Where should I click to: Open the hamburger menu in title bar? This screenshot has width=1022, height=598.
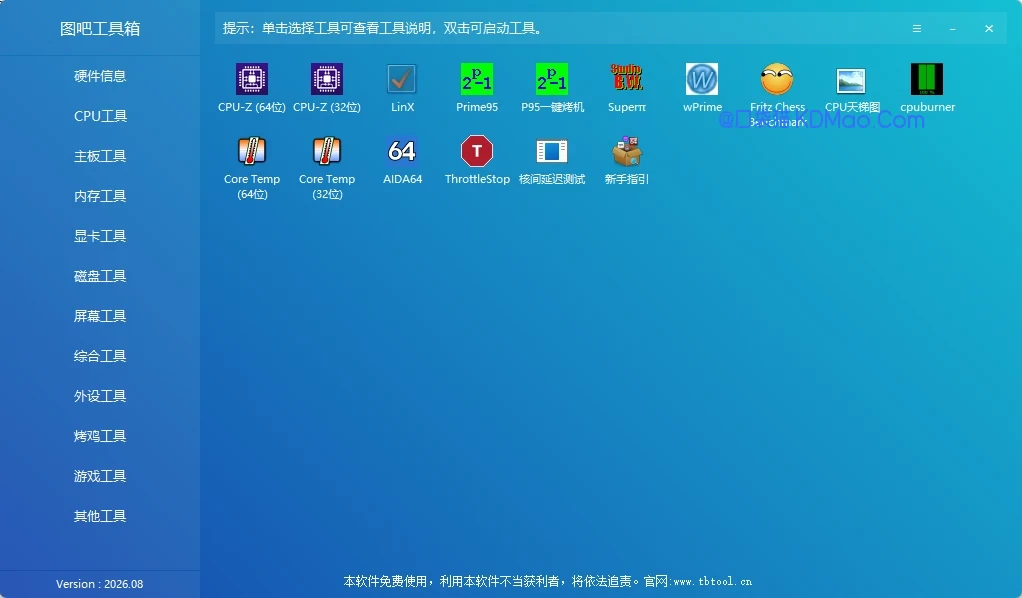pos(916,29)
